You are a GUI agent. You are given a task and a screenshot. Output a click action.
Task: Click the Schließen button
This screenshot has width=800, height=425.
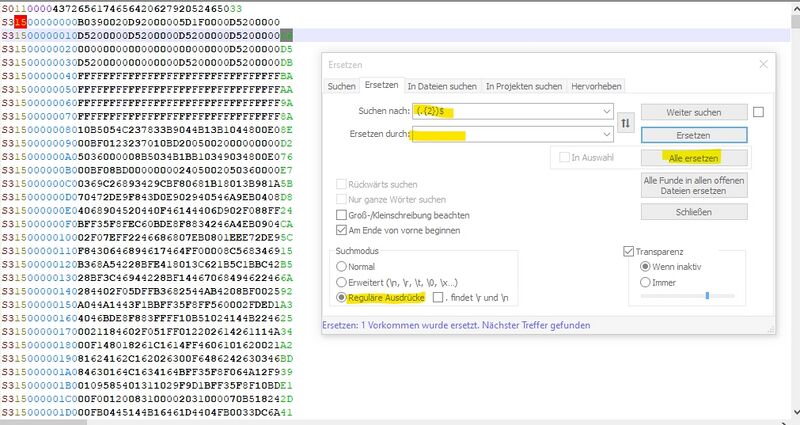[693, 212]
